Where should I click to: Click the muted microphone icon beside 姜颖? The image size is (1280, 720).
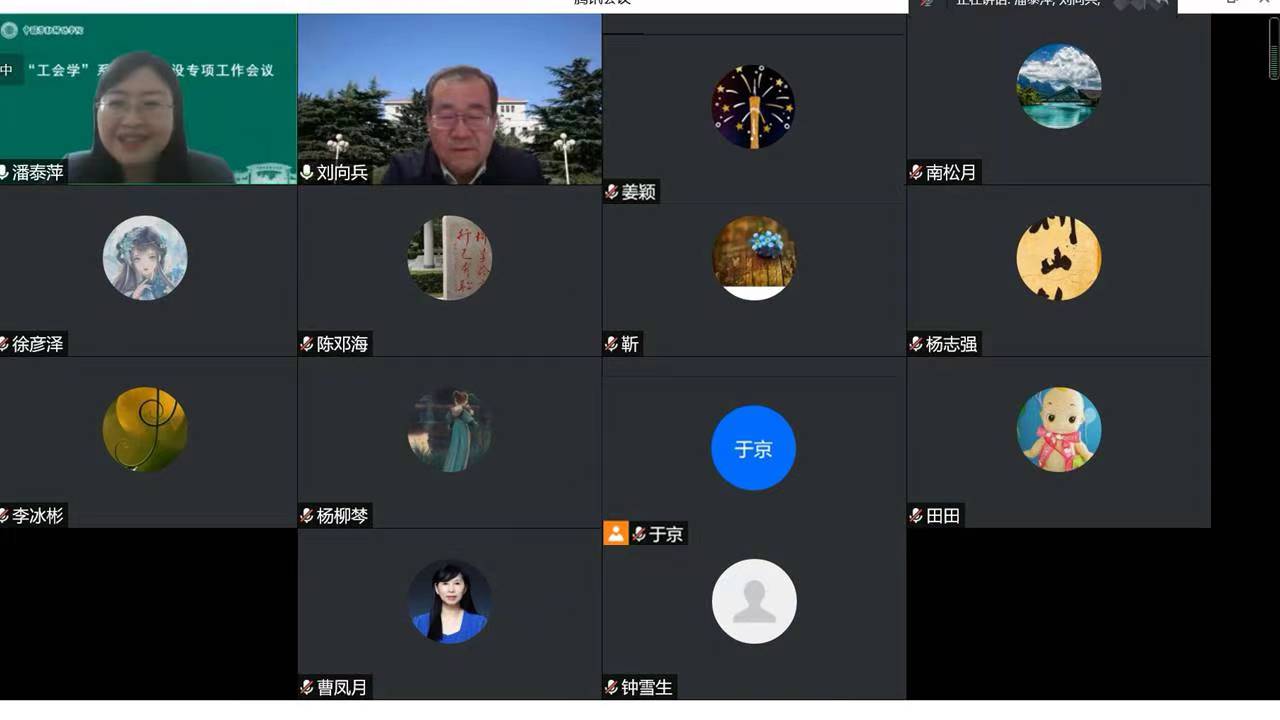612,192
